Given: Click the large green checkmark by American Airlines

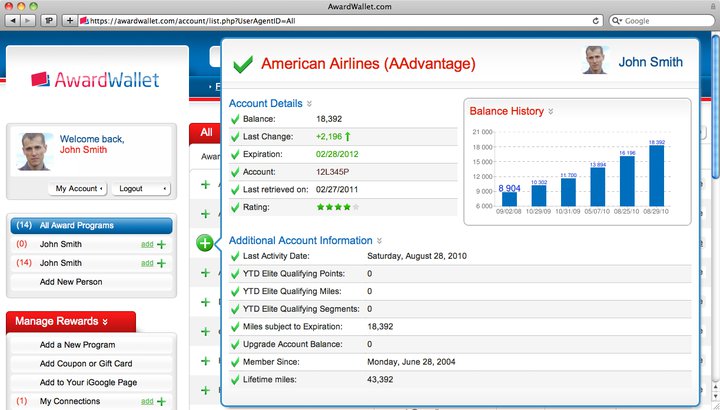Looking at the screenshot, I should tap(242, 65).
